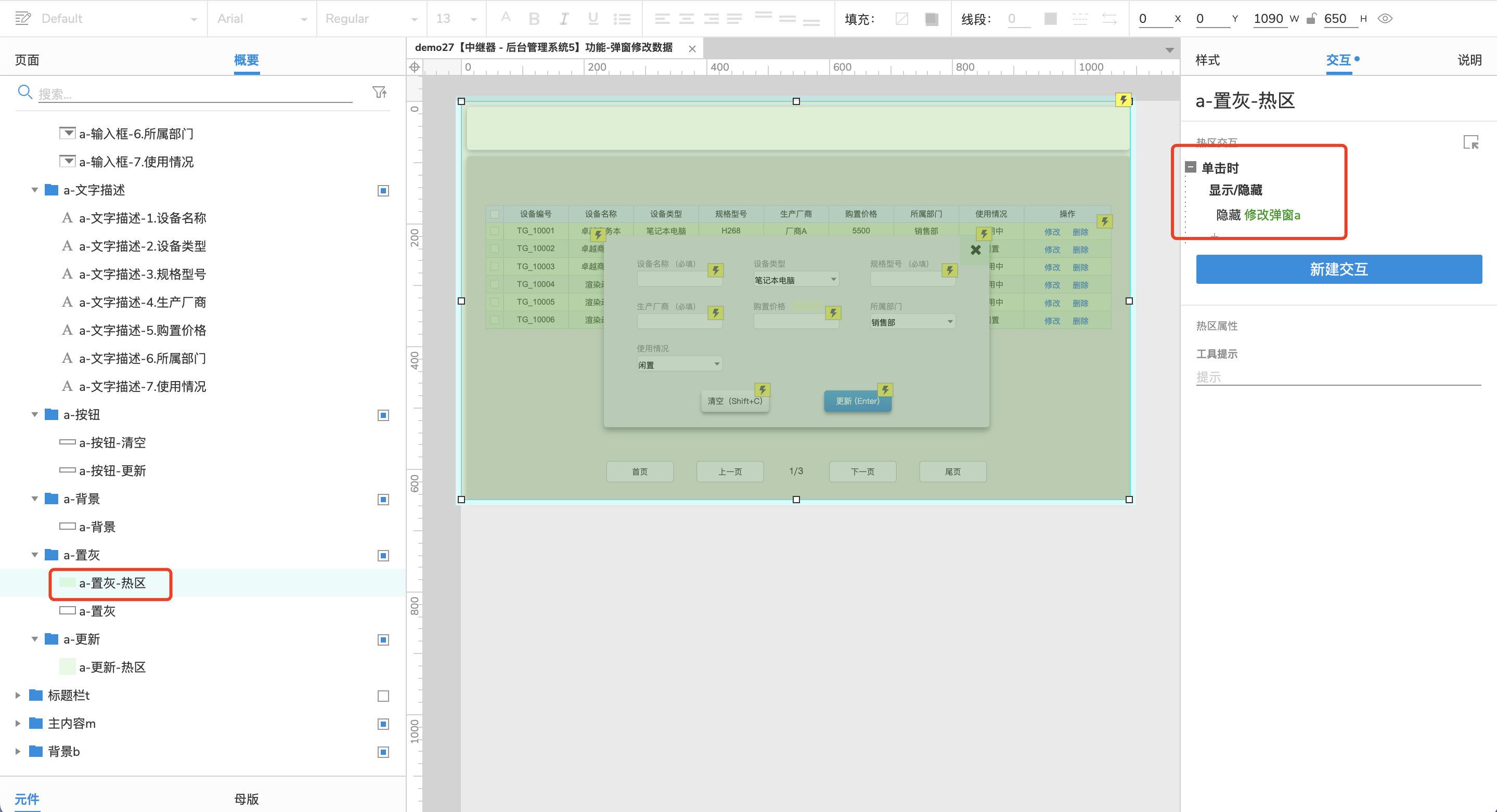
Task: Click lightning badge on 更新 button
Action: click(885, 389)
